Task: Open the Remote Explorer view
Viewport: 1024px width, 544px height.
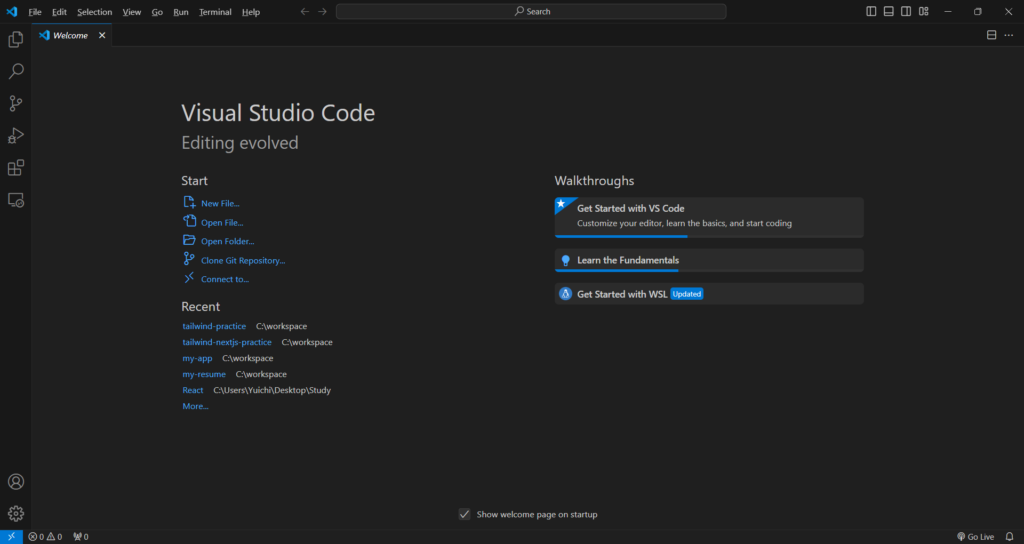Action: click(x=16, y=200)
